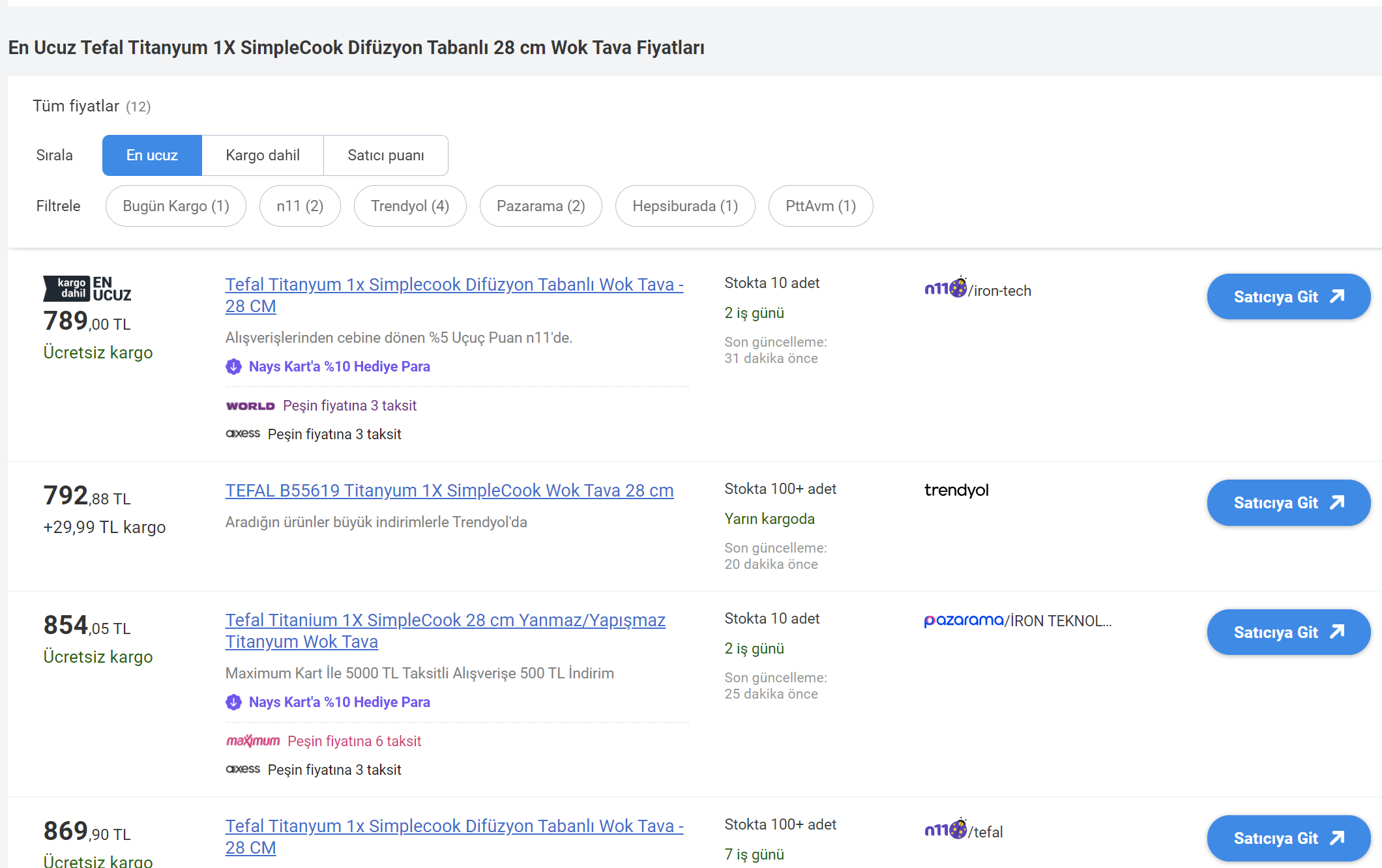Click the 792,88 TL price
The height and width of the screenshot is (868, 1382).
click(x=87, y=496)
